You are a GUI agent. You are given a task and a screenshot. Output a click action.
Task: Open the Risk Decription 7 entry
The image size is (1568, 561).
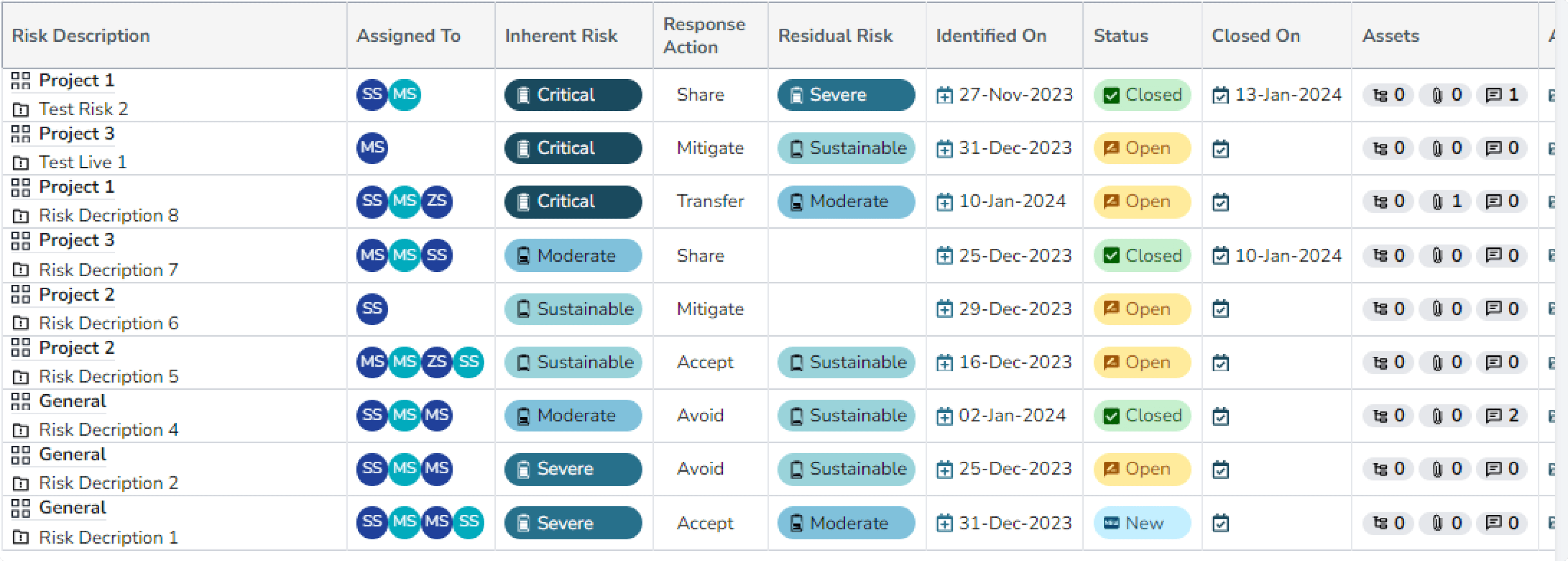[109, 270]
